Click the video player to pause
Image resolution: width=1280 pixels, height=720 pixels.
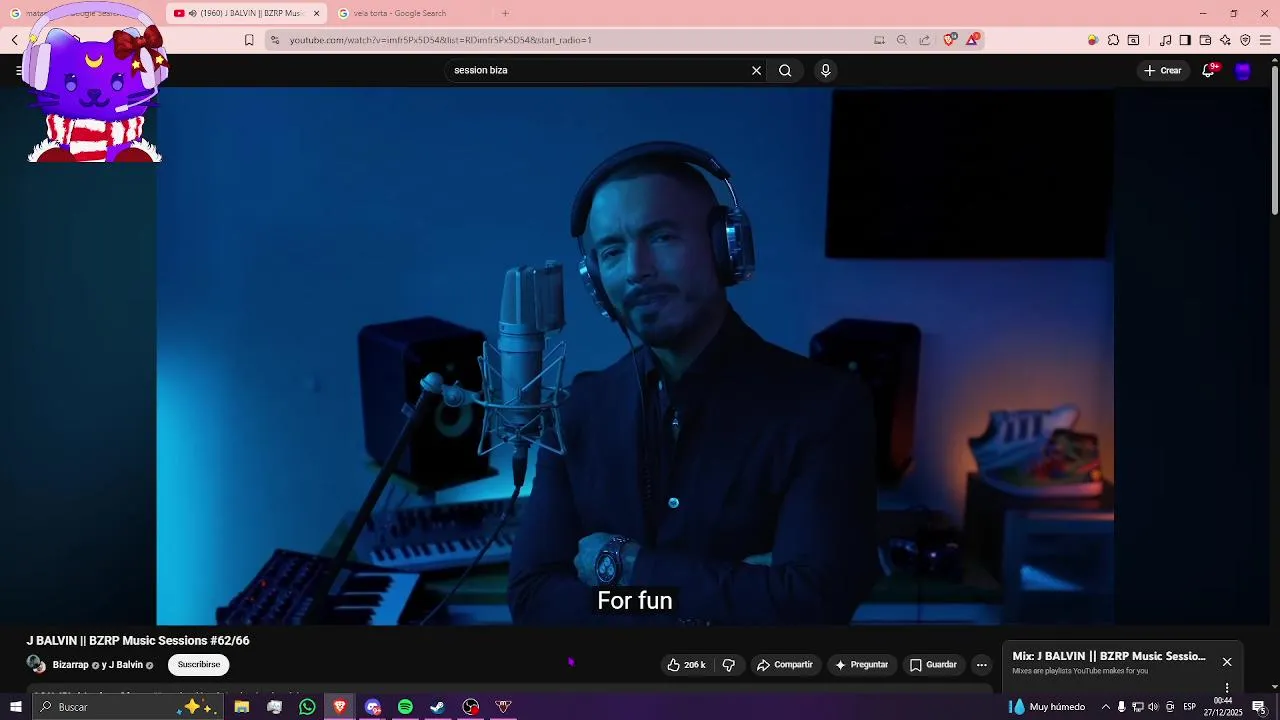click(x=635, y=356)
